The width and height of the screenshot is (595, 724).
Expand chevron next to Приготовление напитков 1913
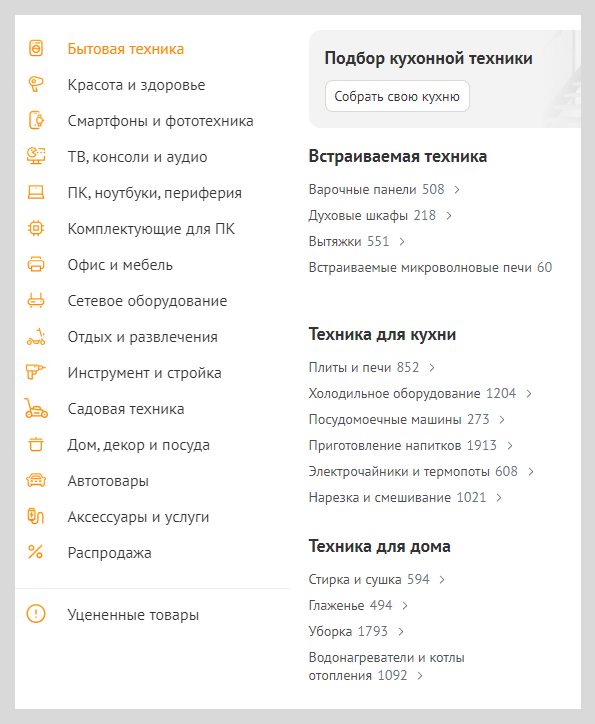tap(510, 446)
